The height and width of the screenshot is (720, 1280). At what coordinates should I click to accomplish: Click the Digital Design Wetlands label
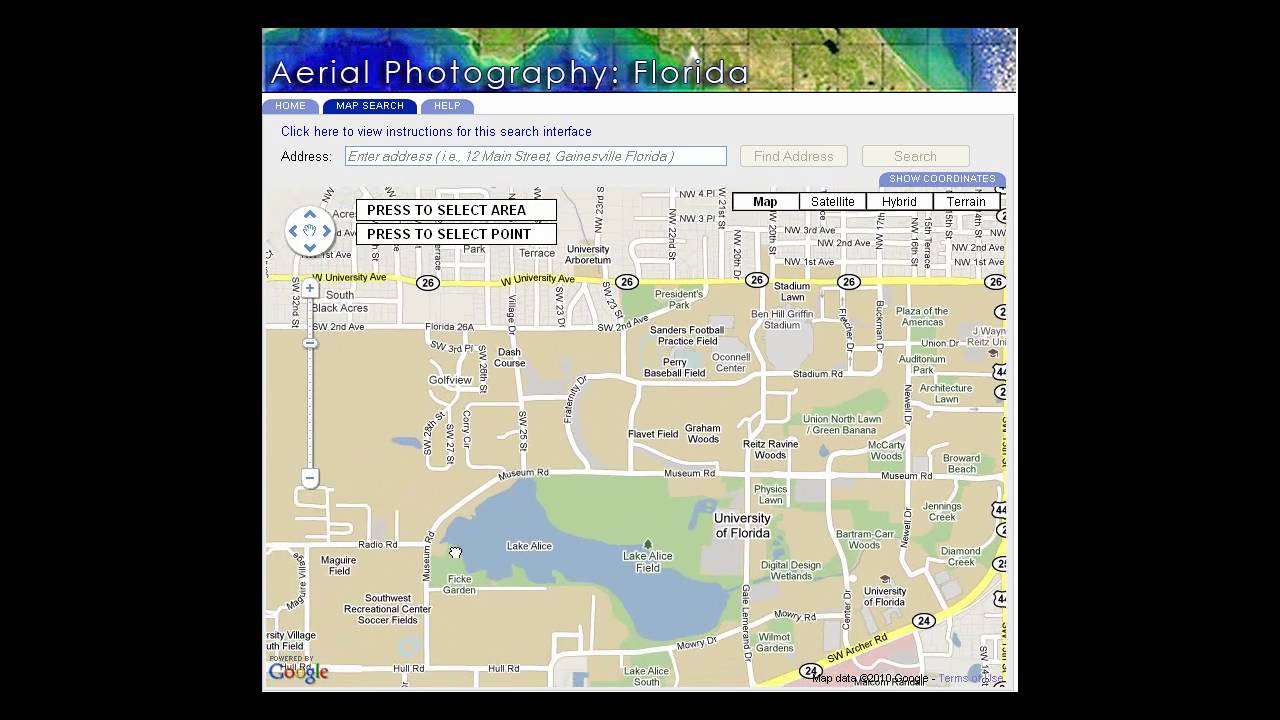[x=791, y=570]
